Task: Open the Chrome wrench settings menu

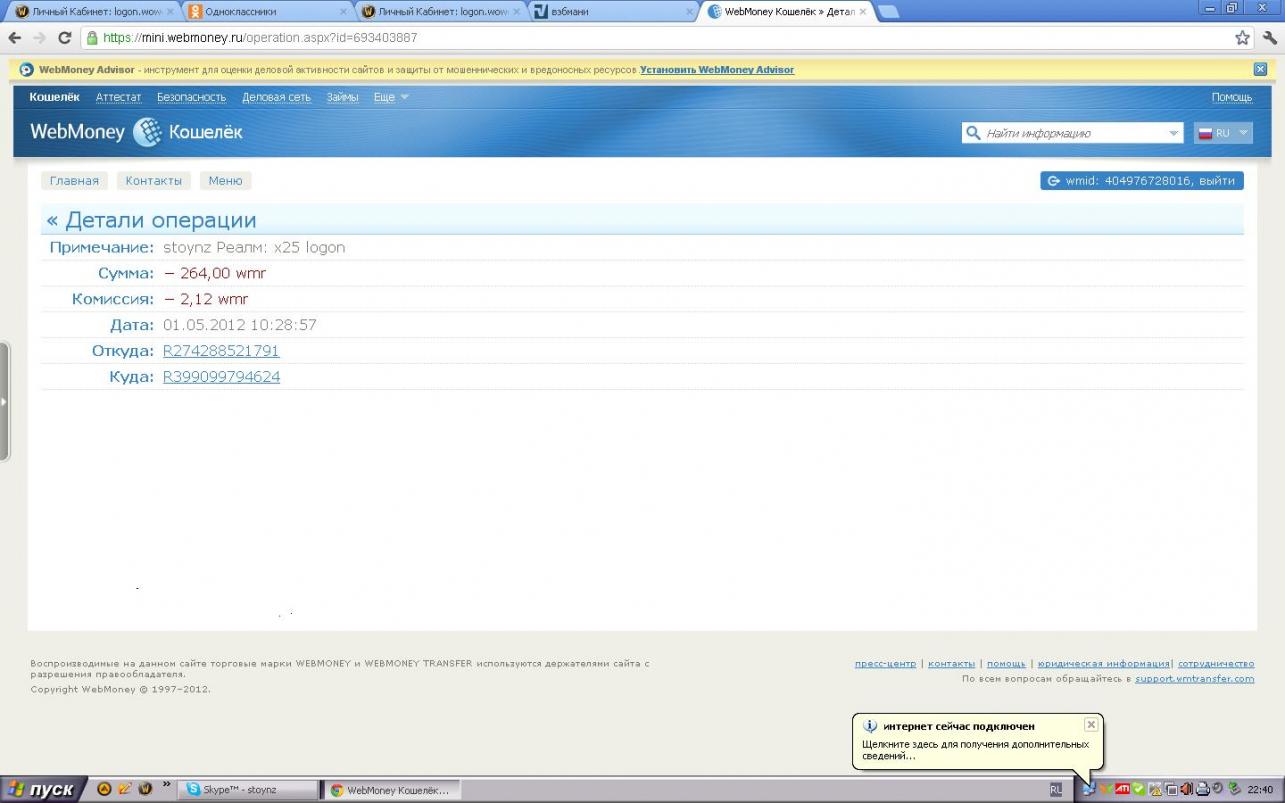Action: coord(1270,38)
